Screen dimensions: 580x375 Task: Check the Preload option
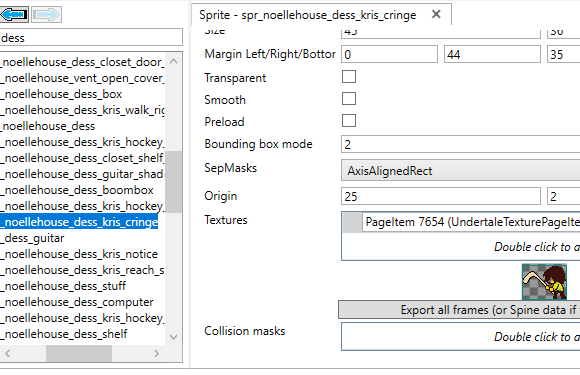tap(349, 121)
